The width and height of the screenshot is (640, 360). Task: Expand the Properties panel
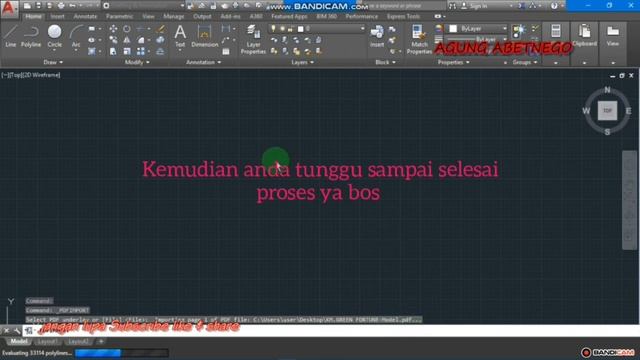[x=453, y=62]
